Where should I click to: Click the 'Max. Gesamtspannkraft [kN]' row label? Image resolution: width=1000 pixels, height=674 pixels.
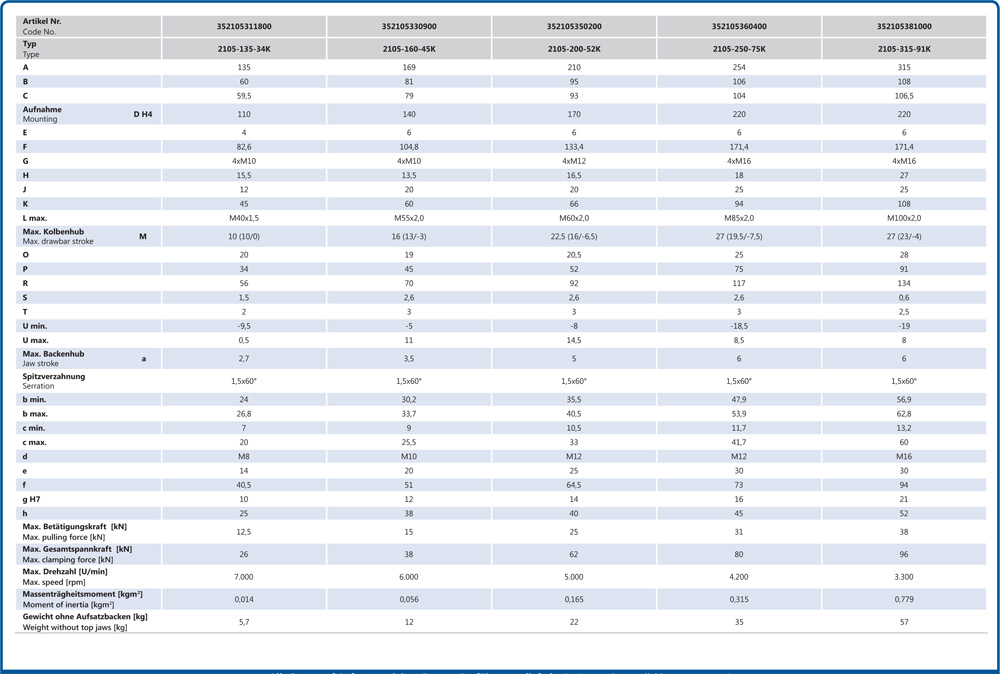[x=77, y=549]
